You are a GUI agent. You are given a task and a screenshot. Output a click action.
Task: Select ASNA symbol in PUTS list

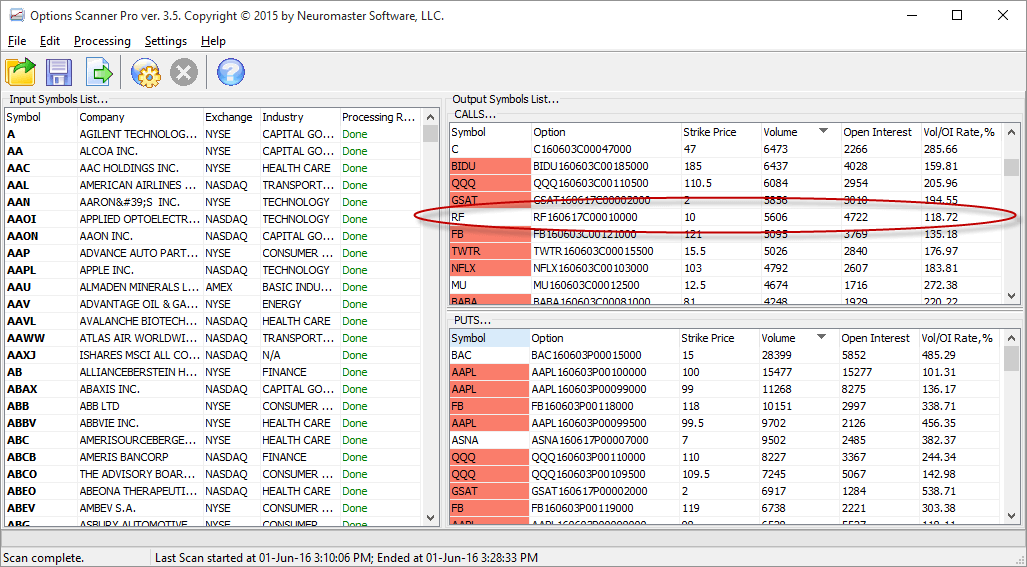pyautogui.click(x=465, y=441)
